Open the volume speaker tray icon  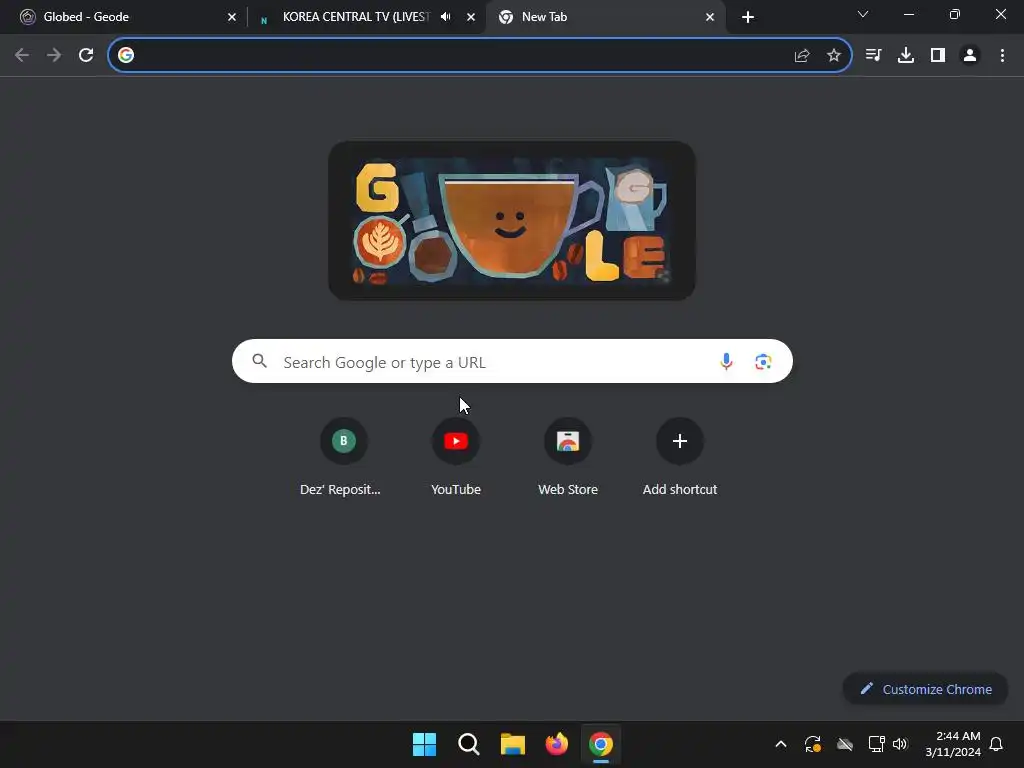click(901, 744)
